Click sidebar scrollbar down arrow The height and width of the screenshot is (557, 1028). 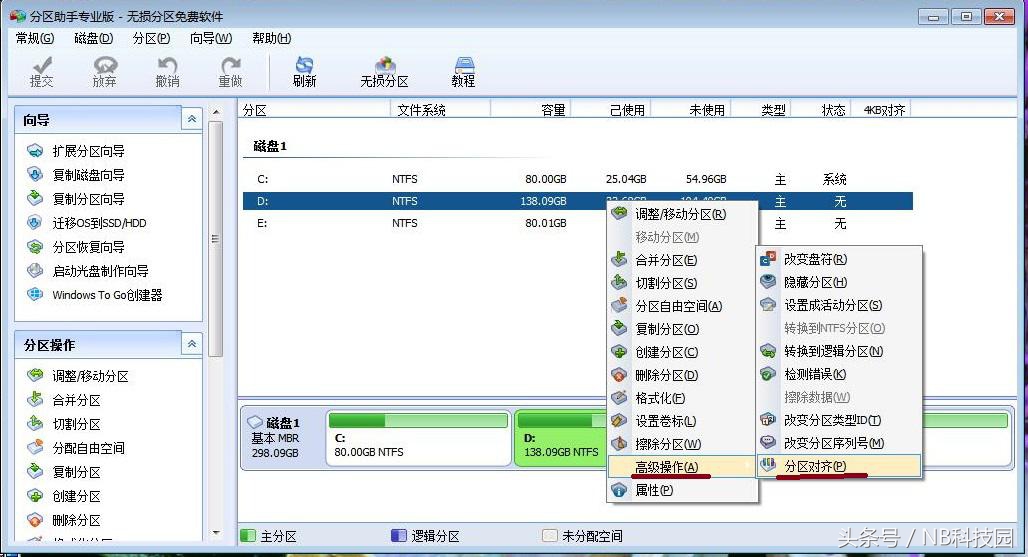[216, 533]
